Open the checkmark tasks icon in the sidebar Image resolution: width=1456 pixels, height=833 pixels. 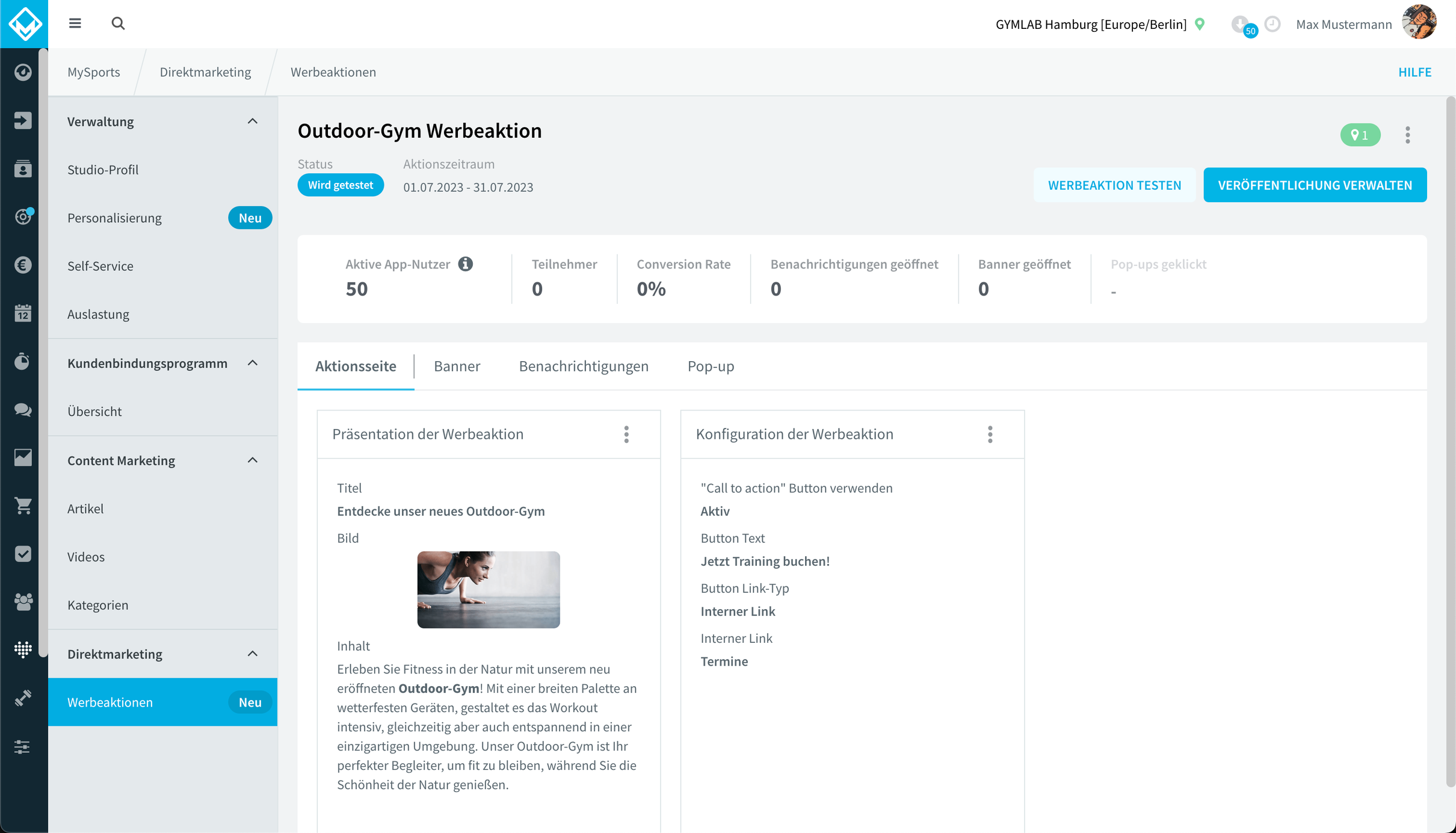(23, 554)
